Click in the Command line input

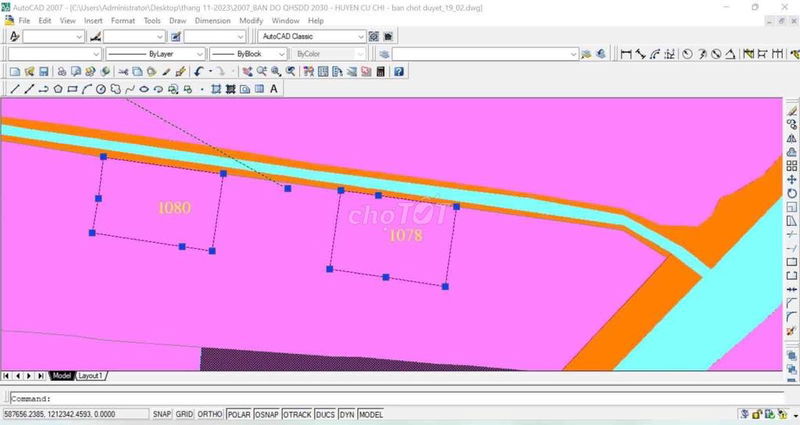tap(400, 398)
